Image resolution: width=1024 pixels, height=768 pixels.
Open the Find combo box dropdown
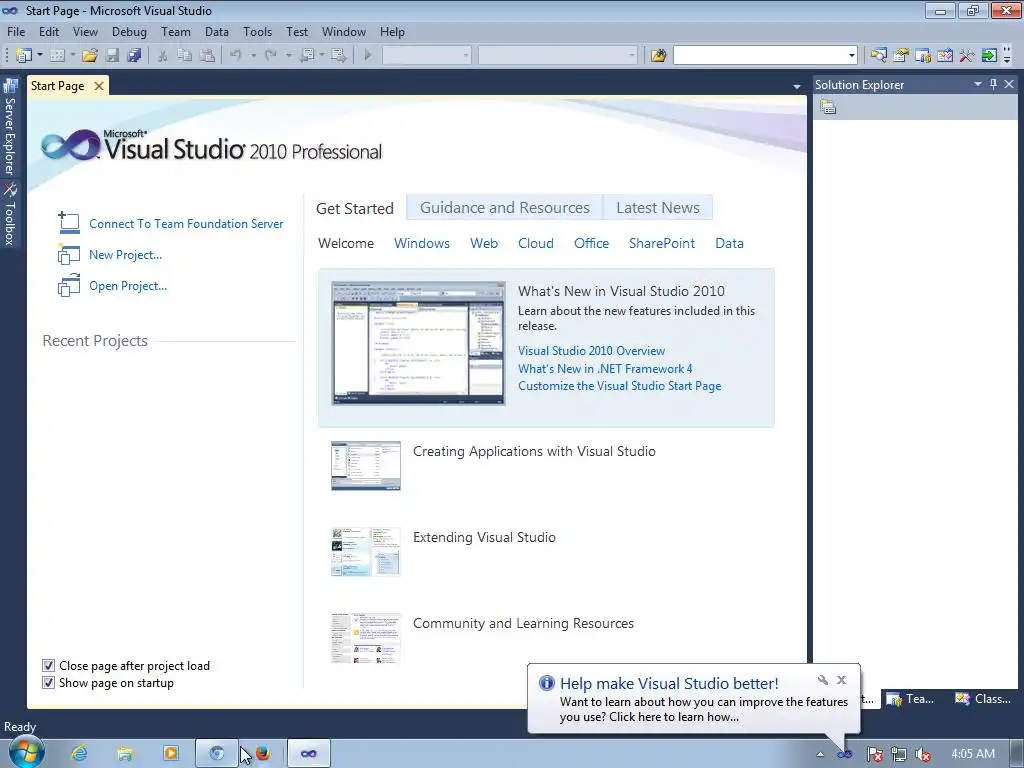(852, 56)
